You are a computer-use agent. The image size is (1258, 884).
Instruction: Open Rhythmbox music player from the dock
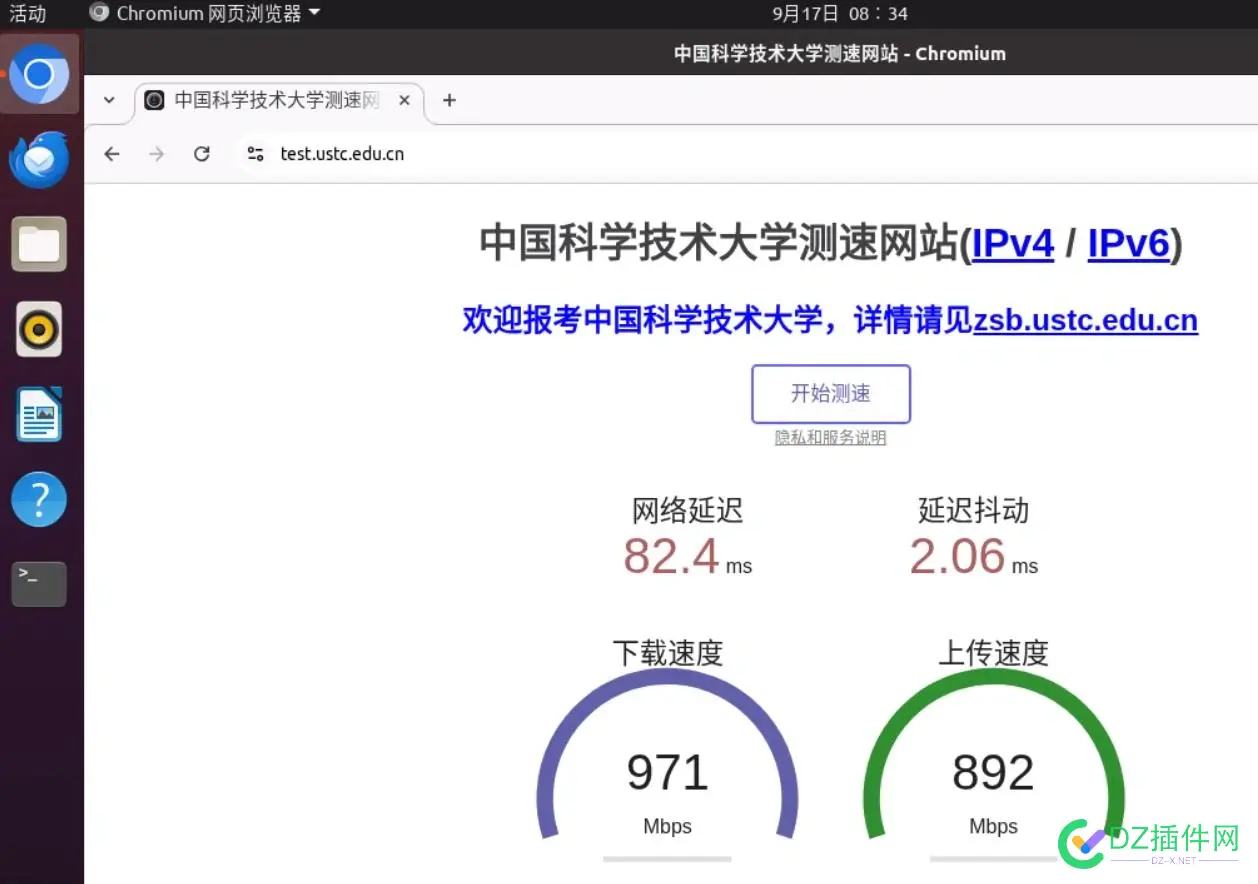pos(38,329)
